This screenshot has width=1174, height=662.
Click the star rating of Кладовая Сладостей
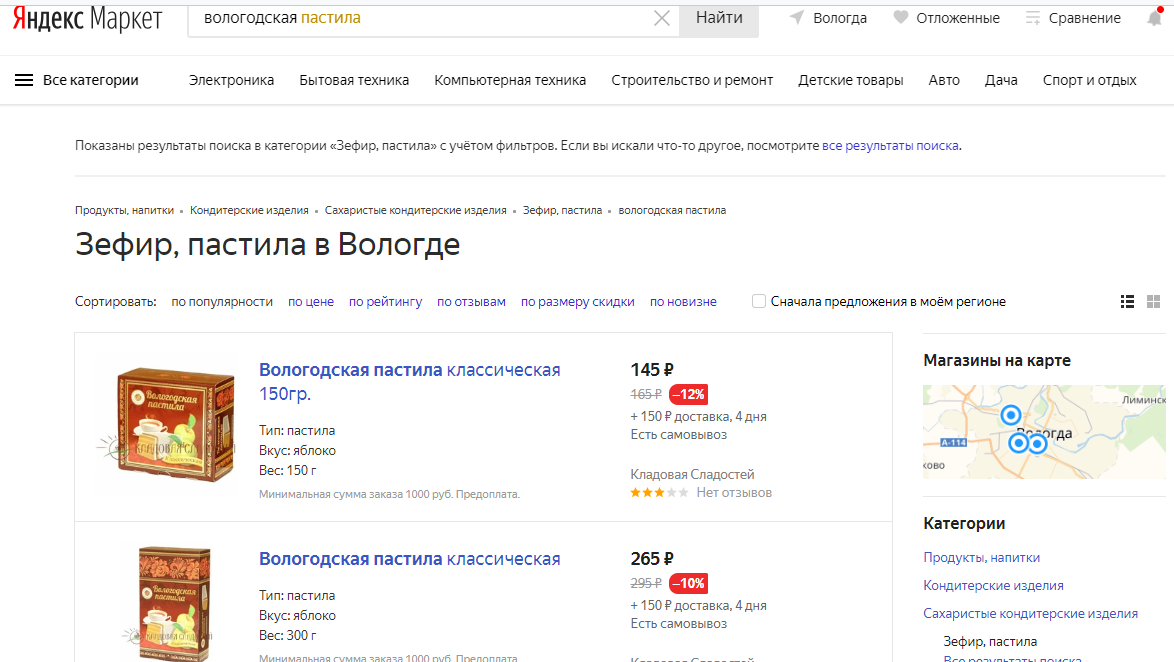[x=659, y=493]
